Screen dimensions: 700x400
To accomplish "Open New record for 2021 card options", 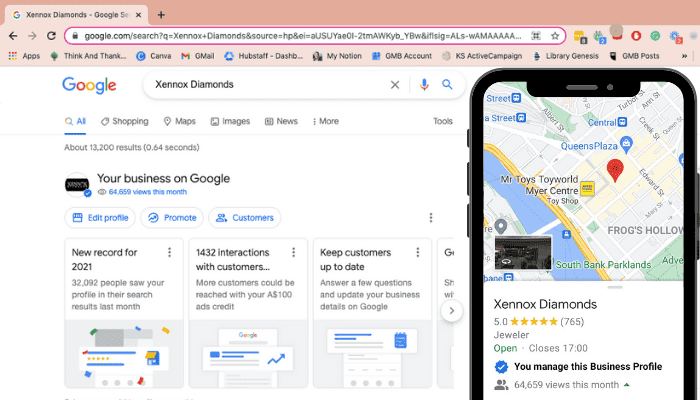I will [x=169, y=253].
